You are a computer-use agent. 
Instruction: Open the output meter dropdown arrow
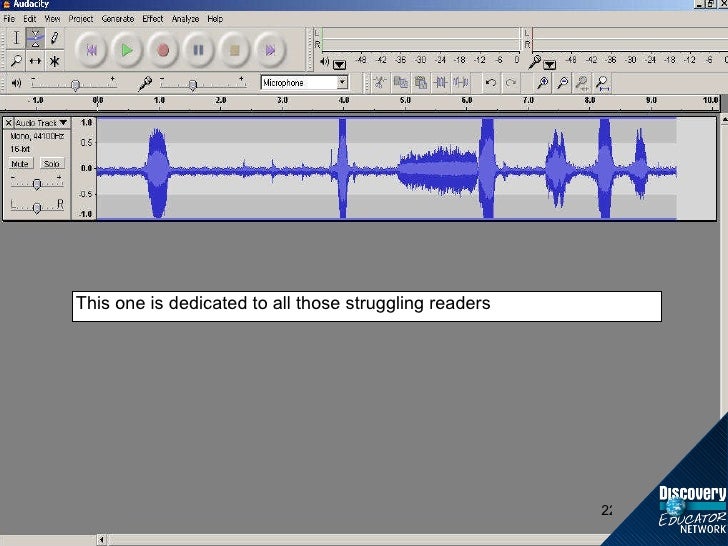point(339,65)
